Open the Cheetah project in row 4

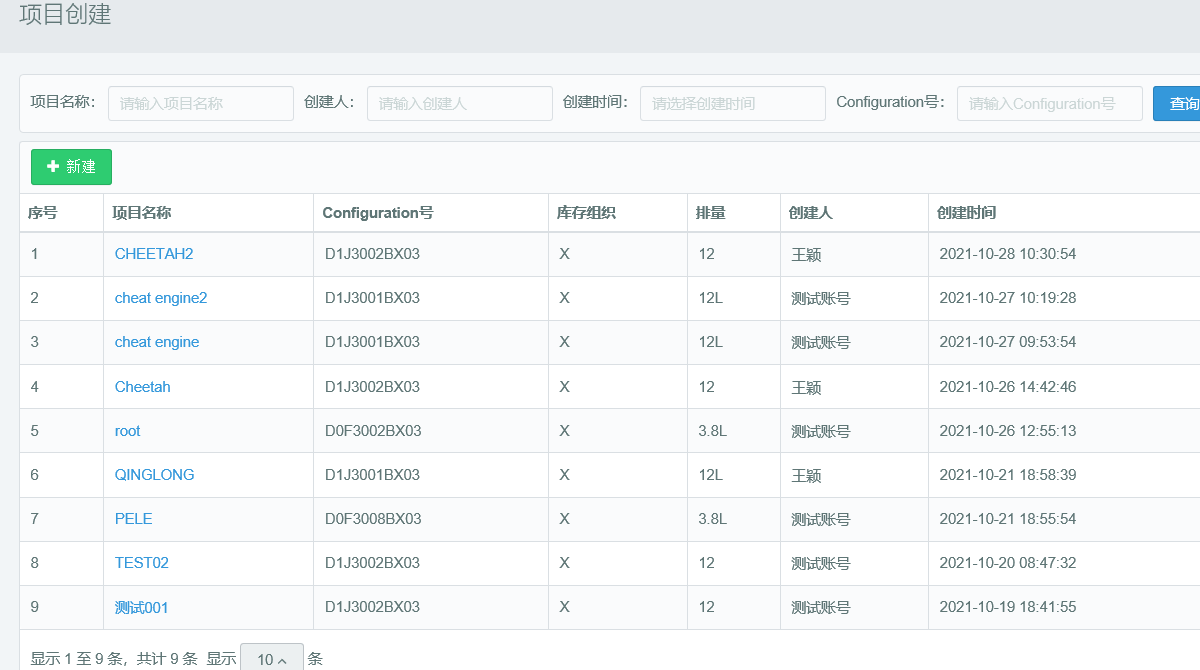pos(143,387)
